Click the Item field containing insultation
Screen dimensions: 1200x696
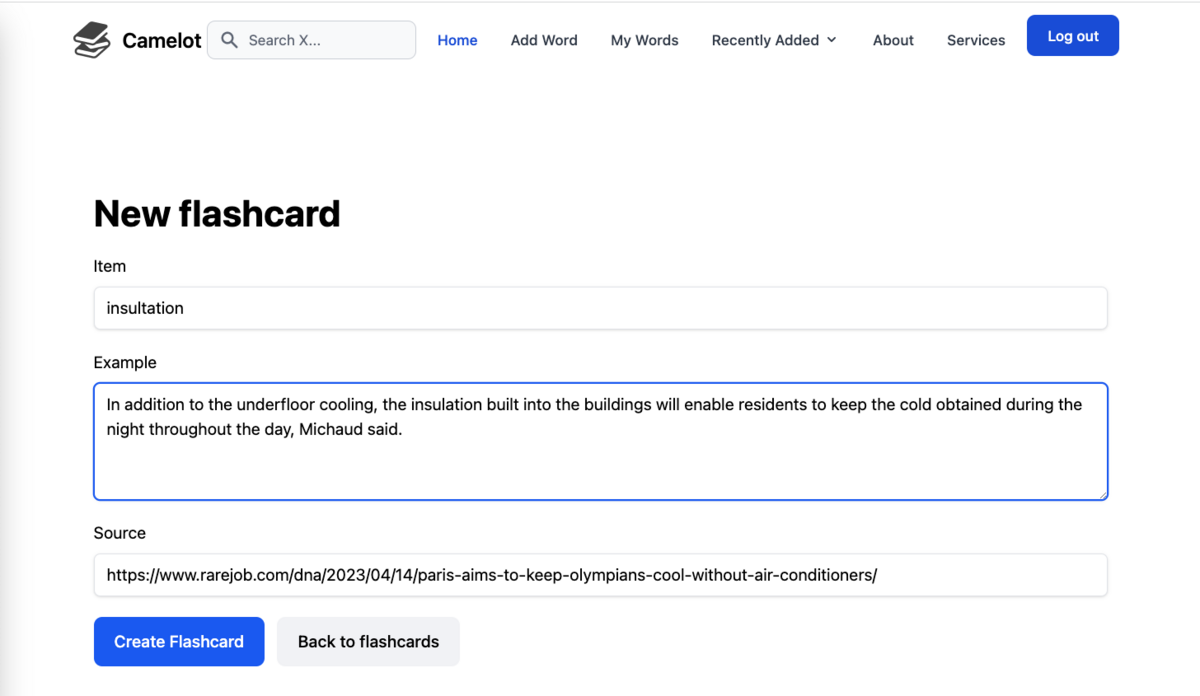[x=600, y=308]
